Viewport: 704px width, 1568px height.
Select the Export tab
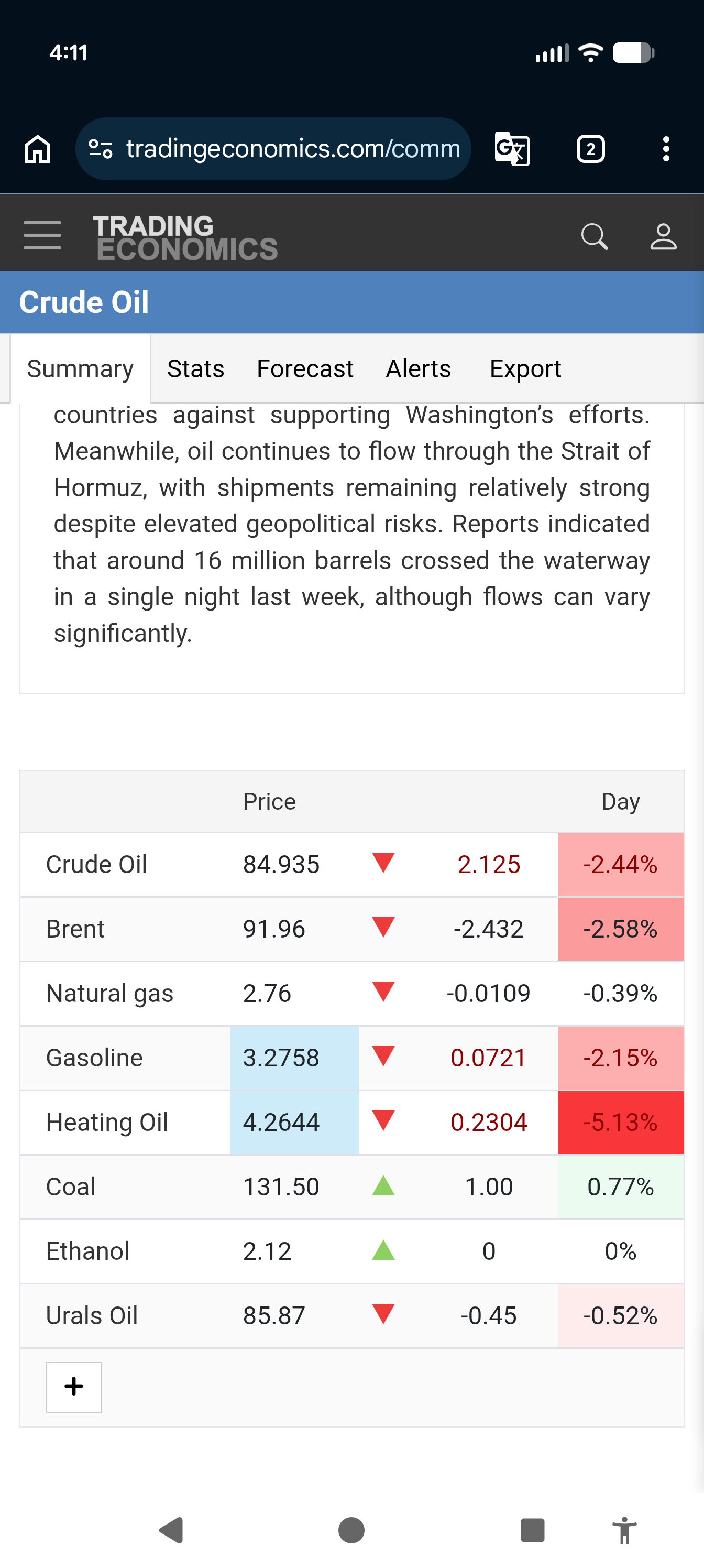[525, 369]
